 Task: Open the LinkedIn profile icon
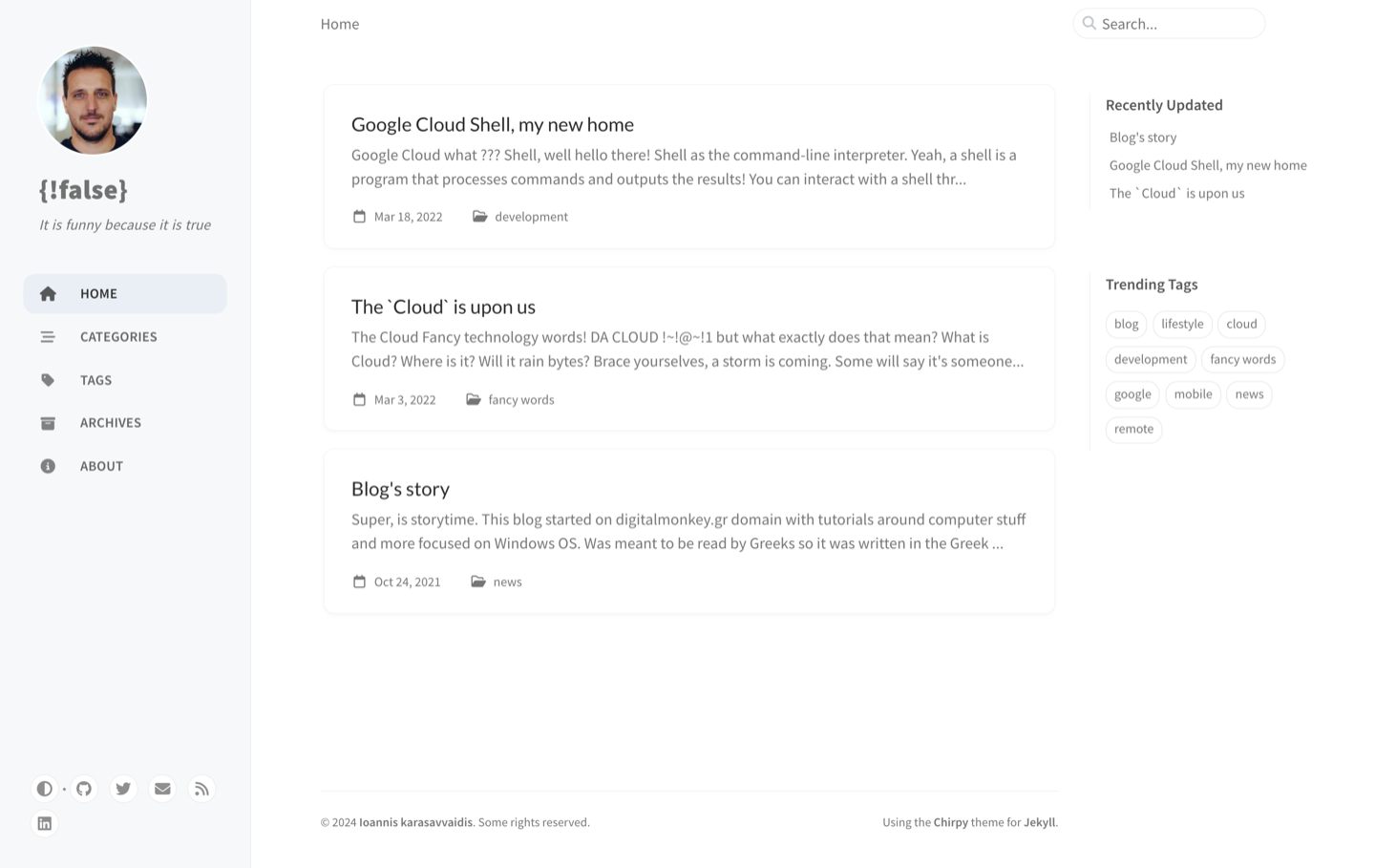pos(44,823)
